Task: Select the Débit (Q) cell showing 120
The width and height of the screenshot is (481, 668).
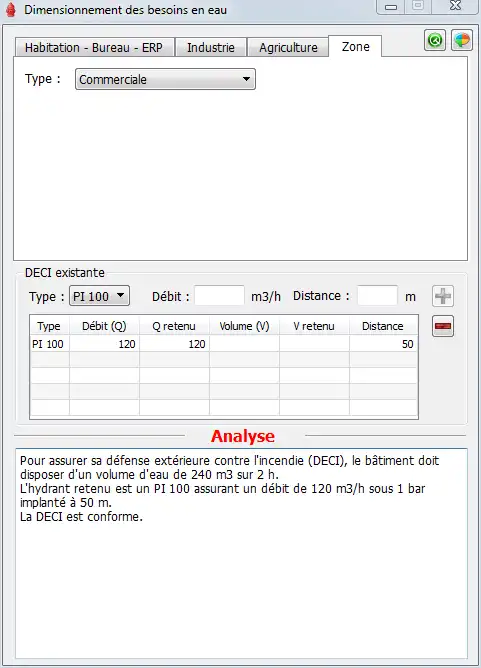Action: [x=104, y=344]
